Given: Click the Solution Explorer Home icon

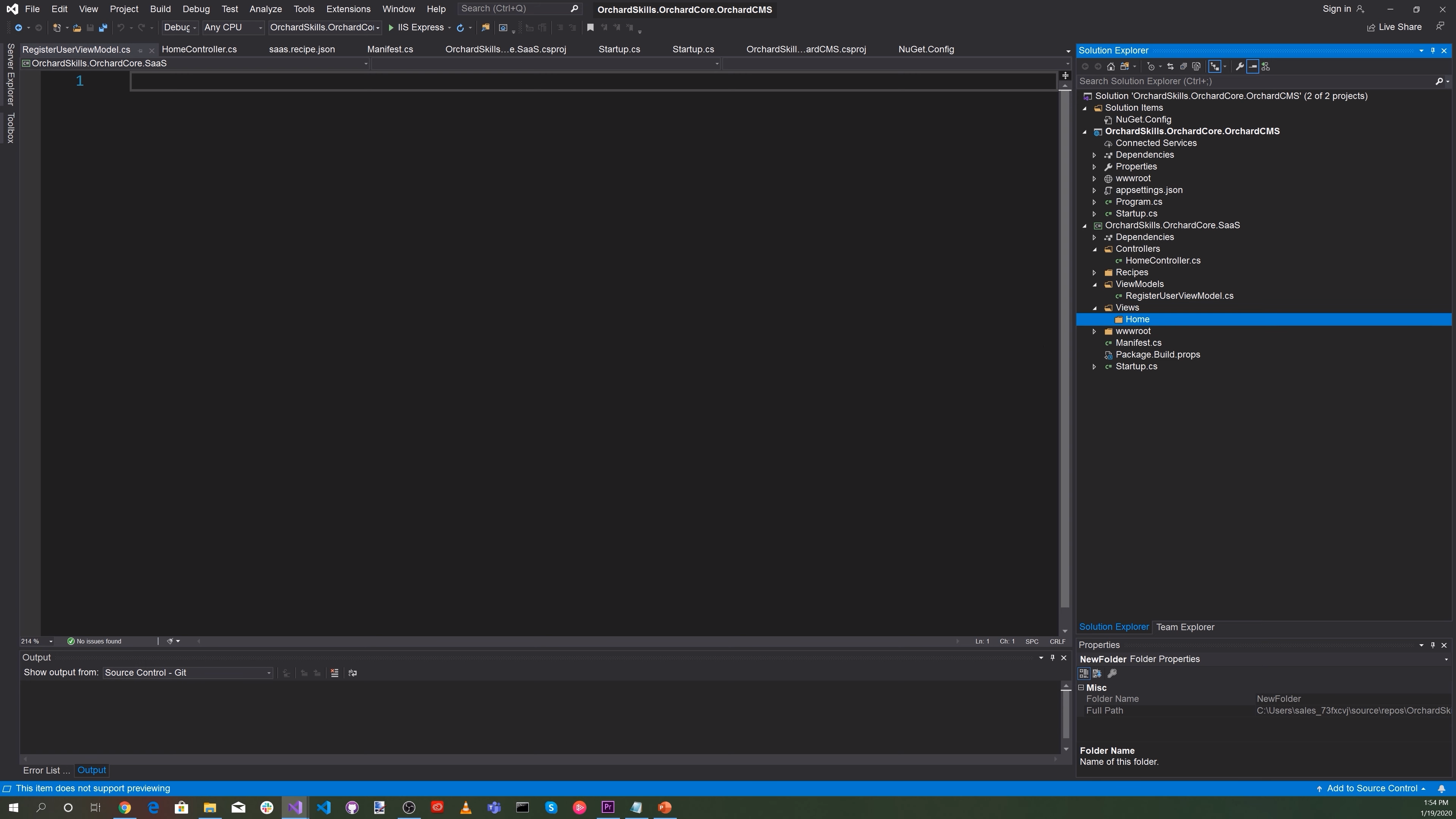Looking at the screenshot, I should point(1111,67).
